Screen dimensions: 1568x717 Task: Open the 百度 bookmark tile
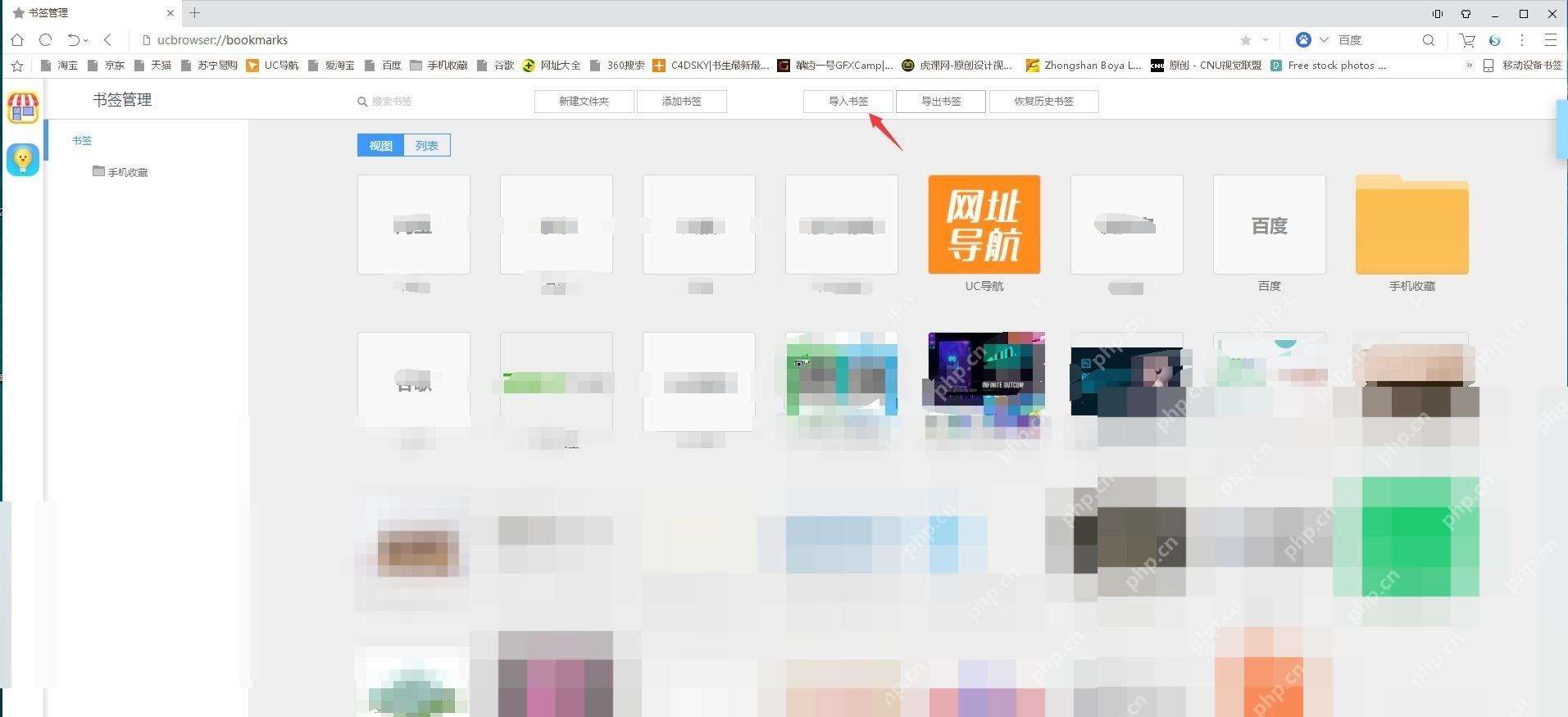coord(1270,225)
